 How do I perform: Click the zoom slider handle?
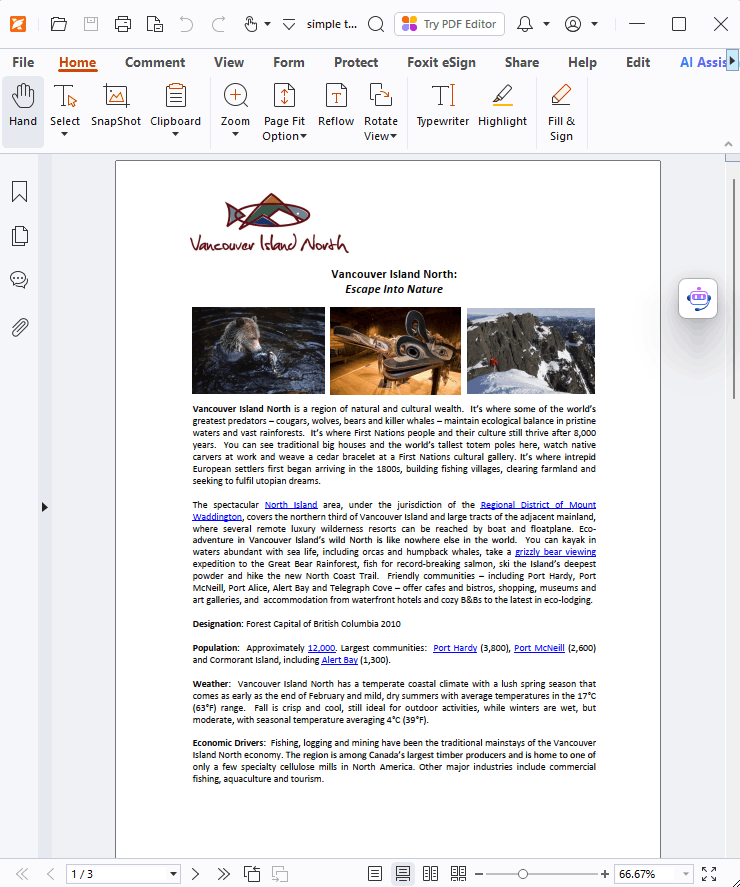(523, 874)
